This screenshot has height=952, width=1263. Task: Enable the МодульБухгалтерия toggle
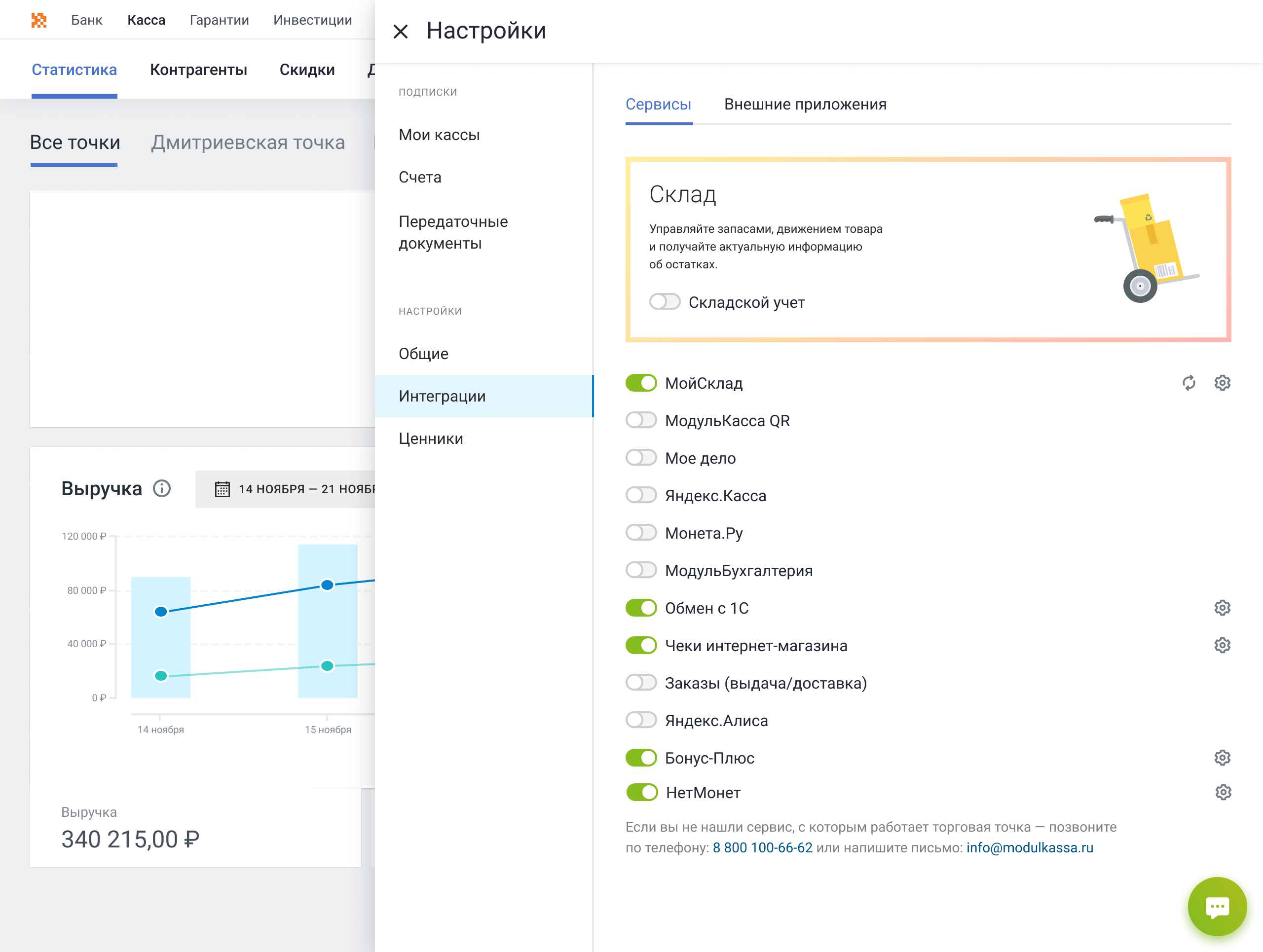641,571
